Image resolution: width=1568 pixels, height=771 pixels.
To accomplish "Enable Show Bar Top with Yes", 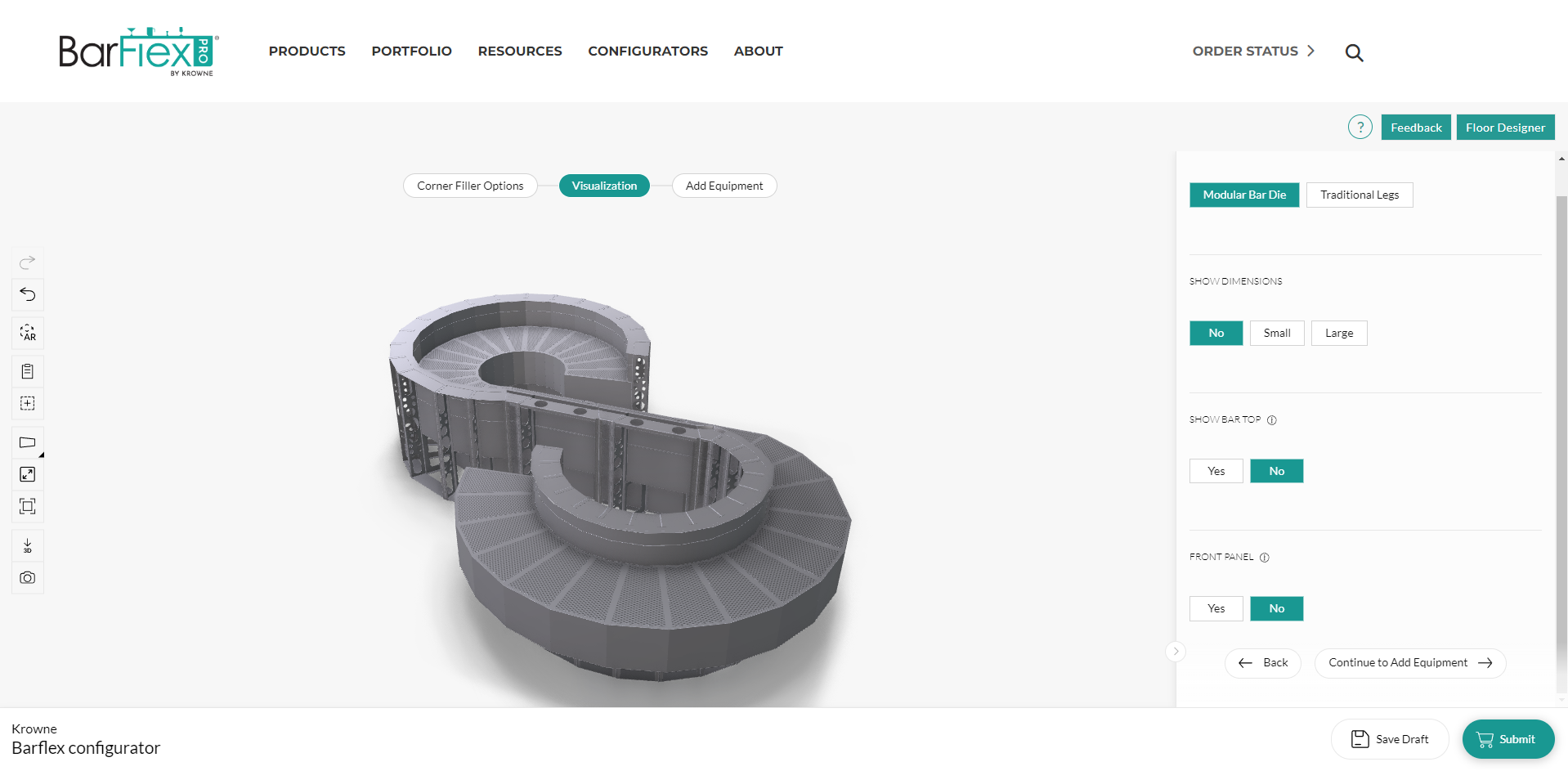I will [1216, 471].
